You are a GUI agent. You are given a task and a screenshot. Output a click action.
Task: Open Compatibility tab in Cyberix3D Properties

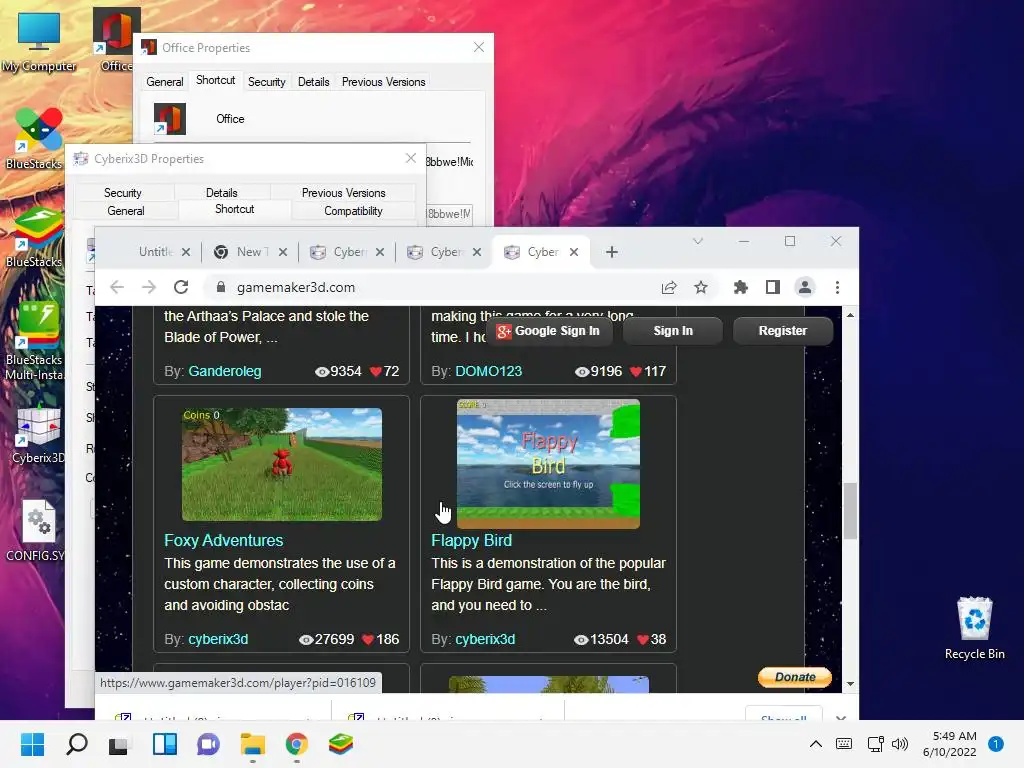click(x=353, y=211)
